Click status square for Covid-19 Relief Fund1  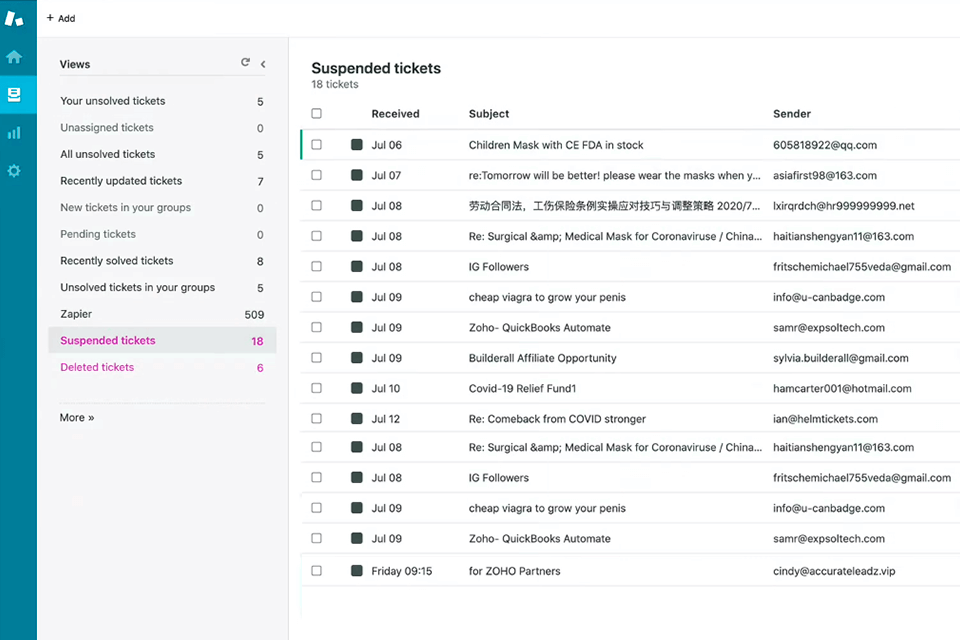[356, 388]
